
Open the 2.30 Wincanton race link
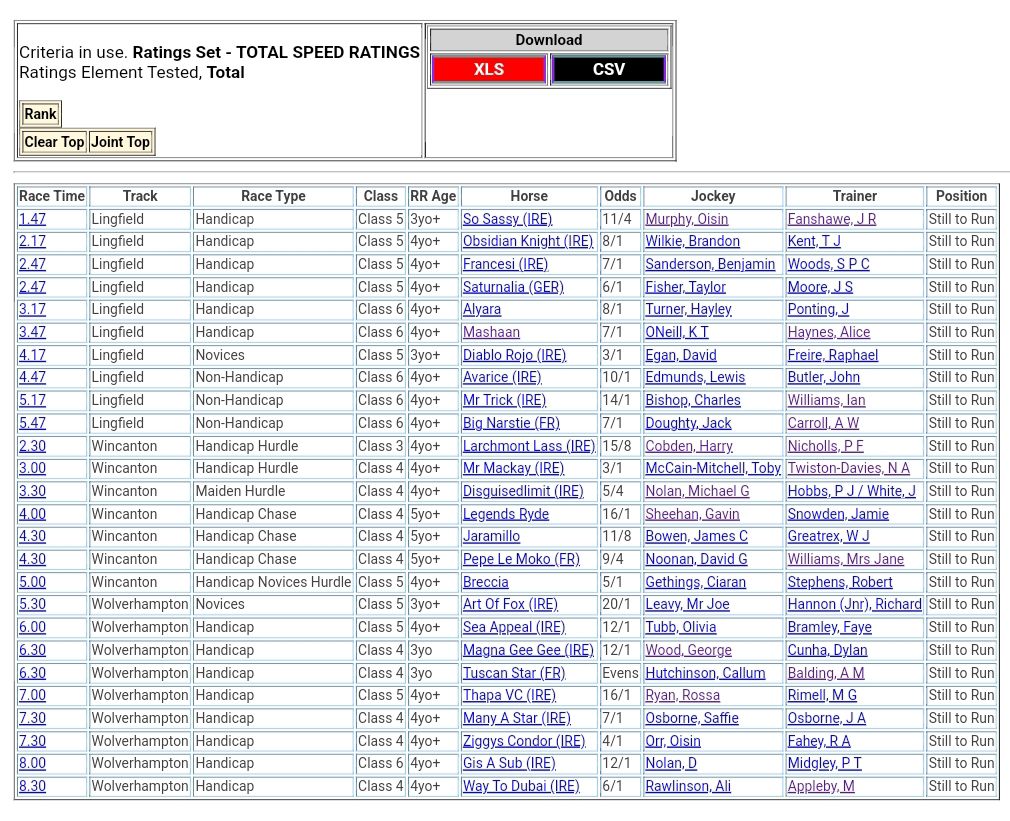(32, 446)
